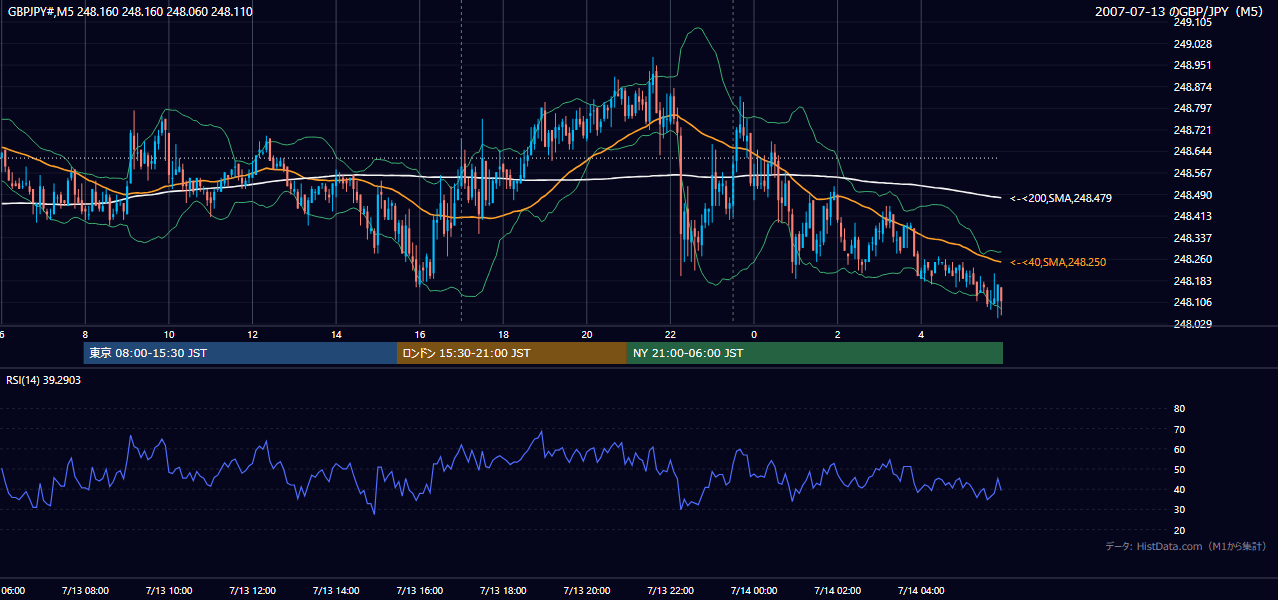This screenshot has width=1278, height=600.
Task: Click the 7/13 22:00 time label
Action: pos(671,591)
